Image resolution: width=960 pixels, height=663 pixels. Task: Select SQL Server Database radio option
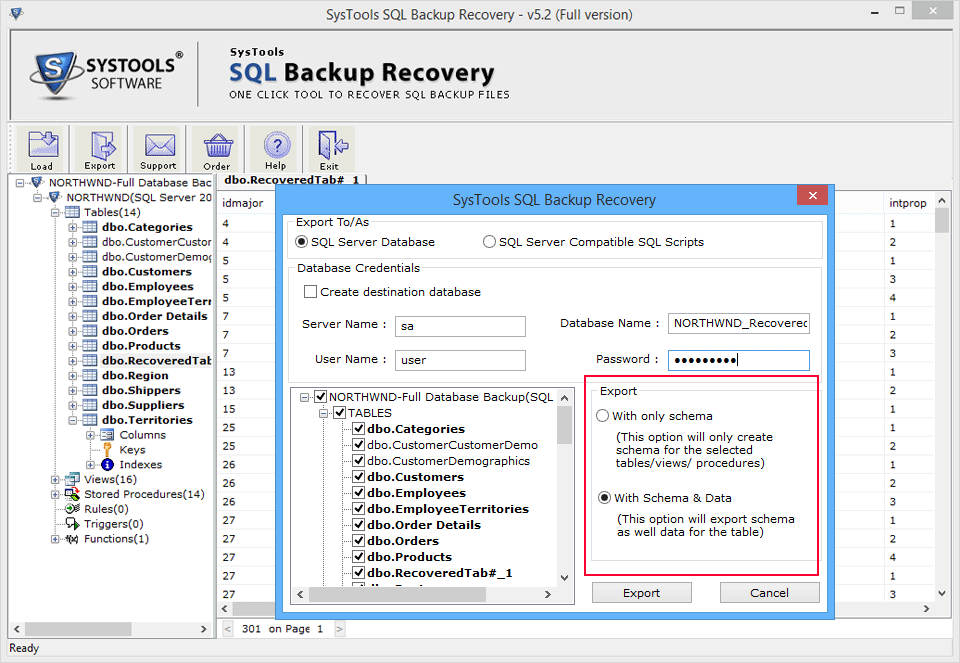tap(301, 242)
